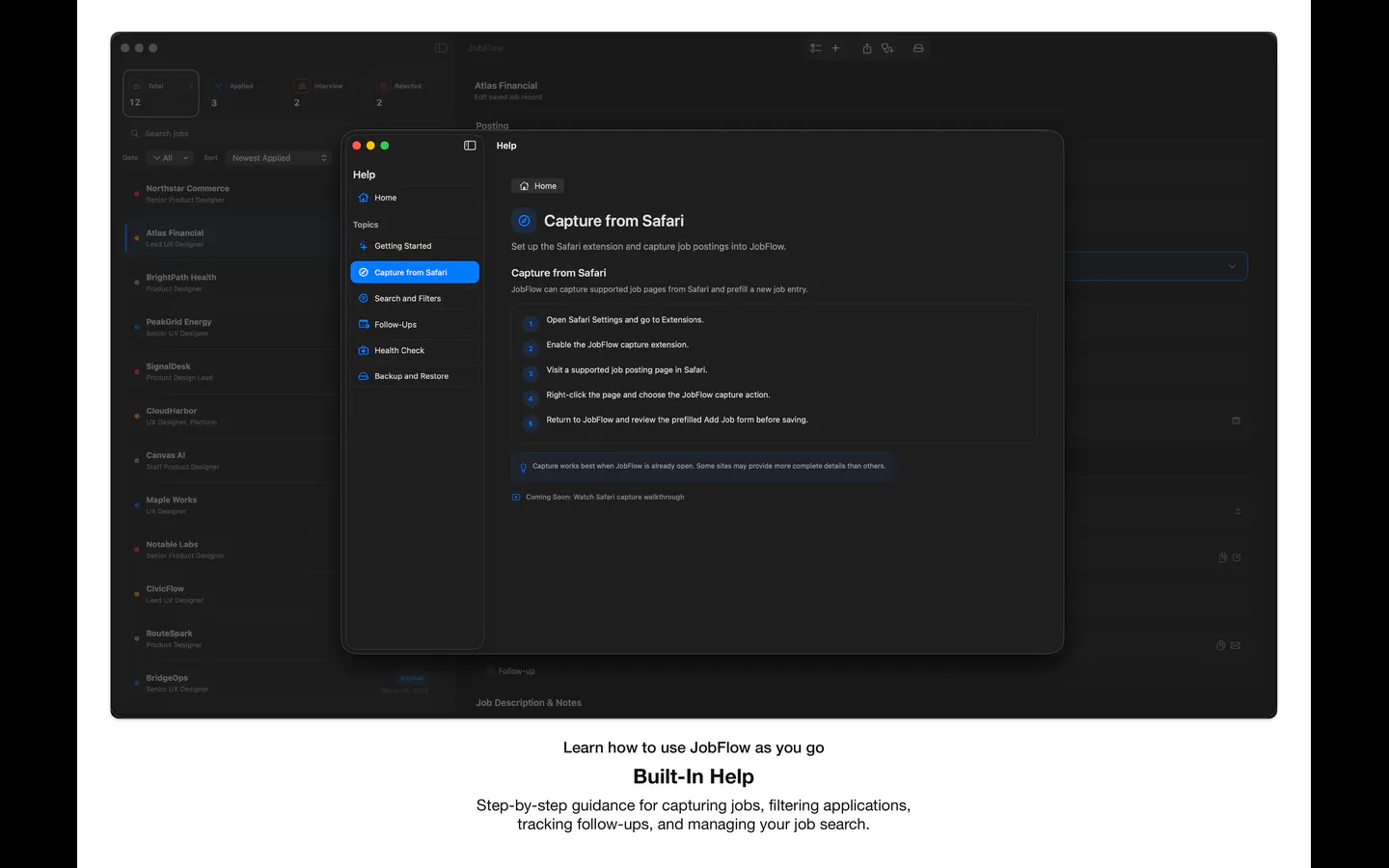Click the house icon beside Home in Help sidebar

pyautogui.click(x=364, y=198)
